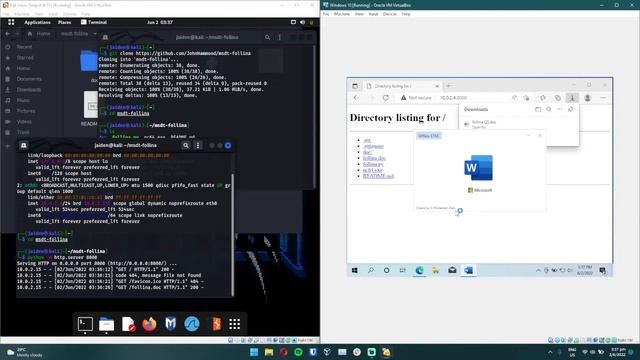The height and width of the screenshot is (360, 640).
Task: Launch the text editor from the Kali dock
Action: pos(128,324)
